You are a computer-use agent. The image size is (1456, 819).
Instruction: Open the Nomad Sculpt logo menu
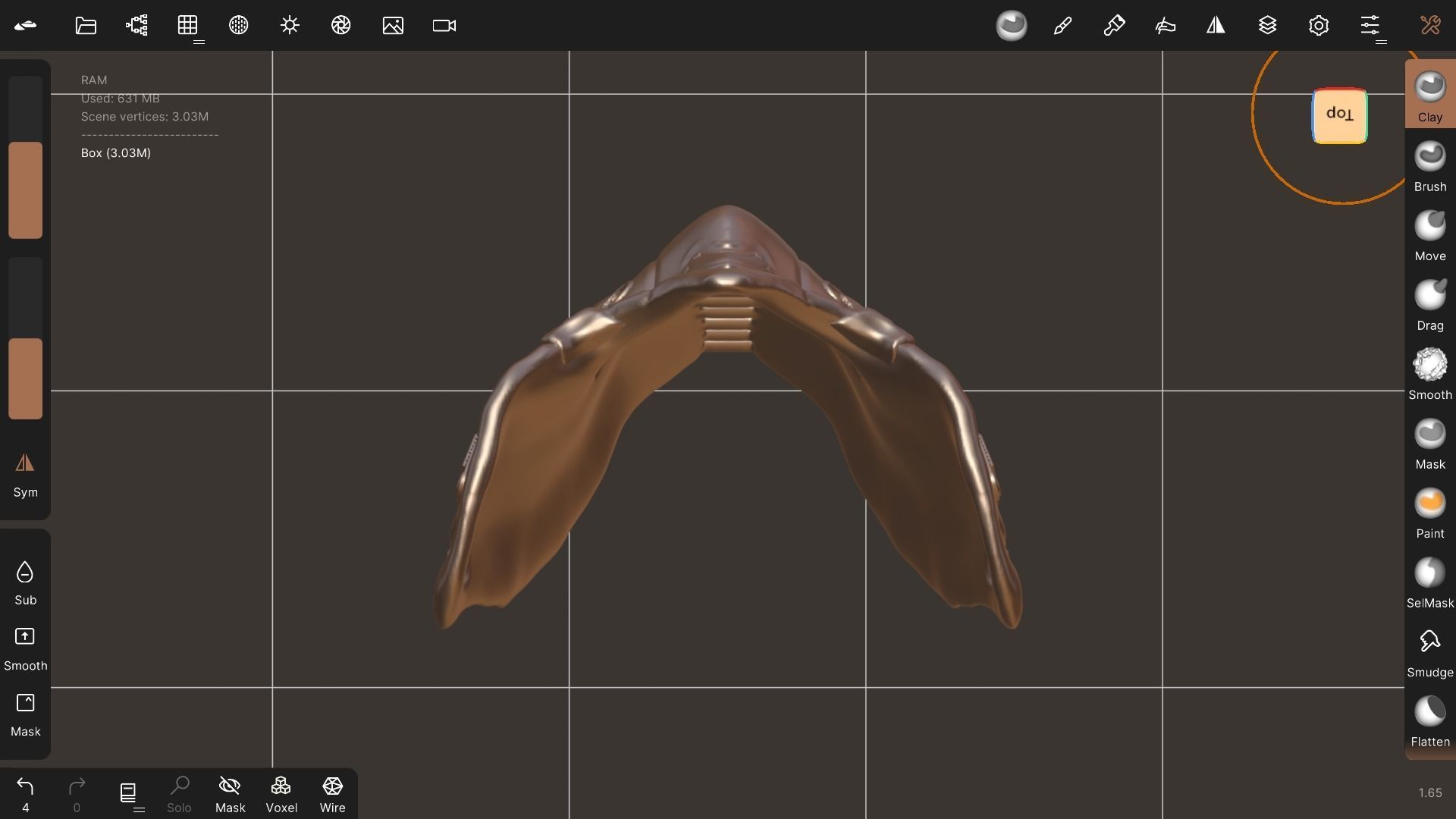(x=25, y=26)
